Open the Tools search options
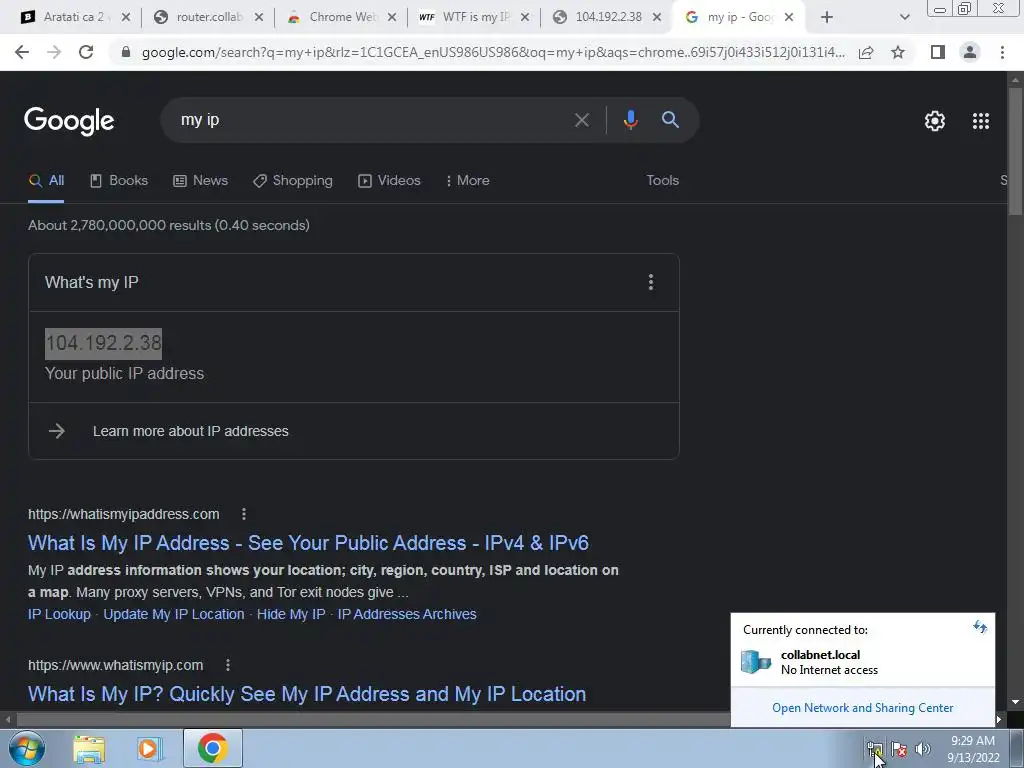Image resolution: width=1024 pixels, height=768 pixels. pyautogui.click(x=662, y=180)
